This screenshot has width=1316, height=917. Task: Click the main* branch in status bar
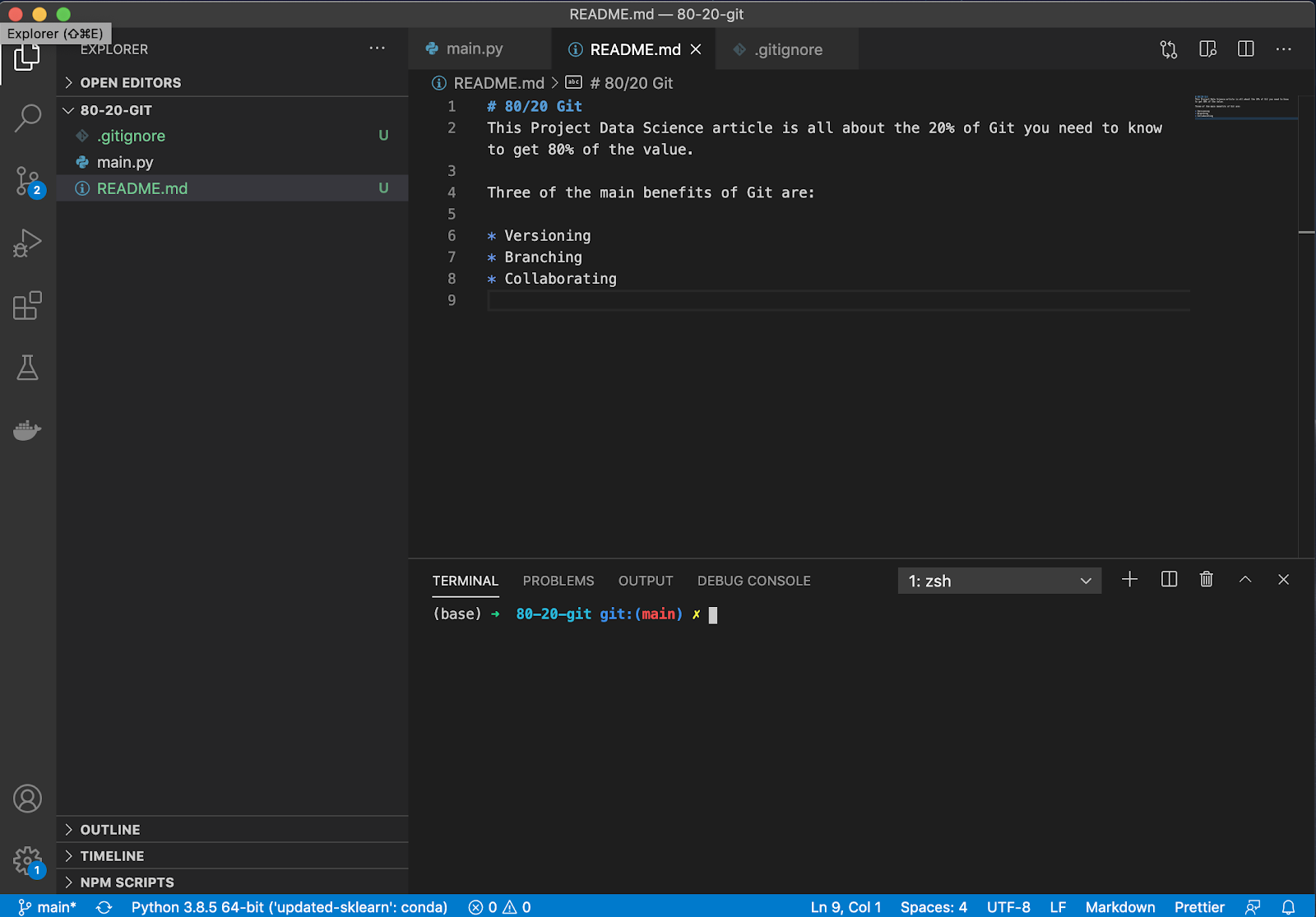[x=49, y=907]
